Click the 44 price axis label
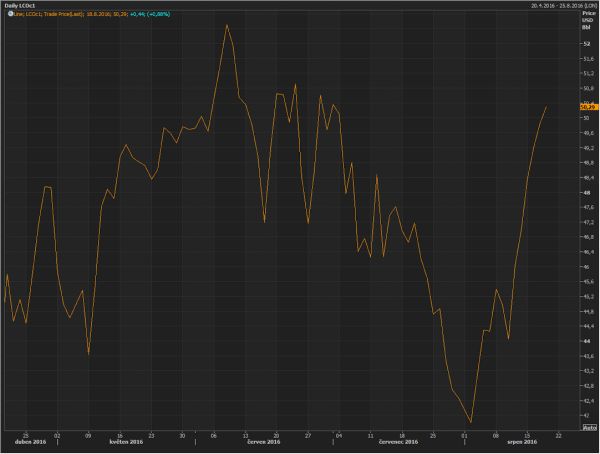This screenshot has width=600, height=454. point(584,341)
